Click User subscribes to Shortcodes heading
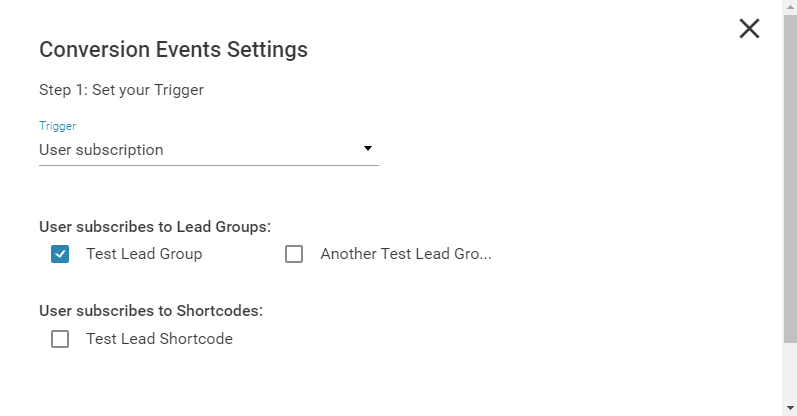The width and height of the screenshot is (797, 416). coord(151,311)
